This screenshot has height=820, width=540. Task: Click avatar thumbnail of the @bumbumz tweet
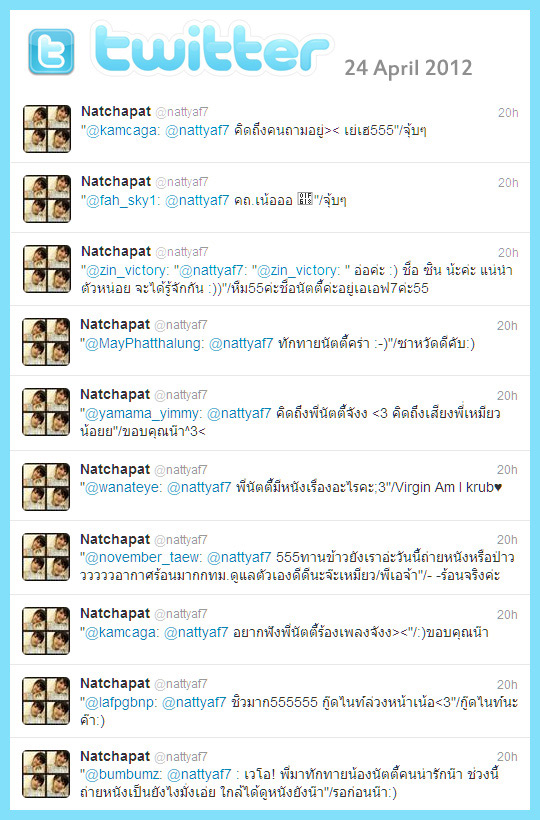[46, 774]
